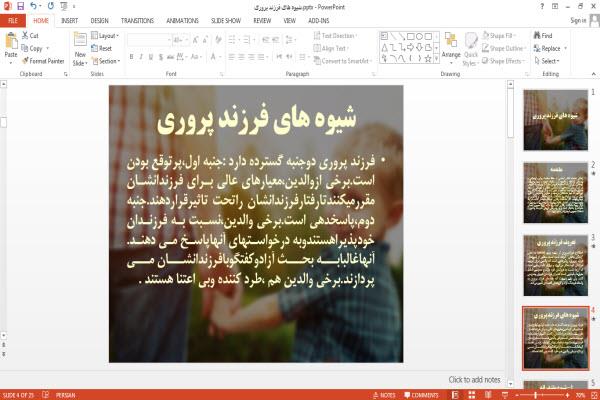Open the Layout dropdown
The height and width of the screenshot is (400, 600).
pyautogui.click(x=105, y=36)
